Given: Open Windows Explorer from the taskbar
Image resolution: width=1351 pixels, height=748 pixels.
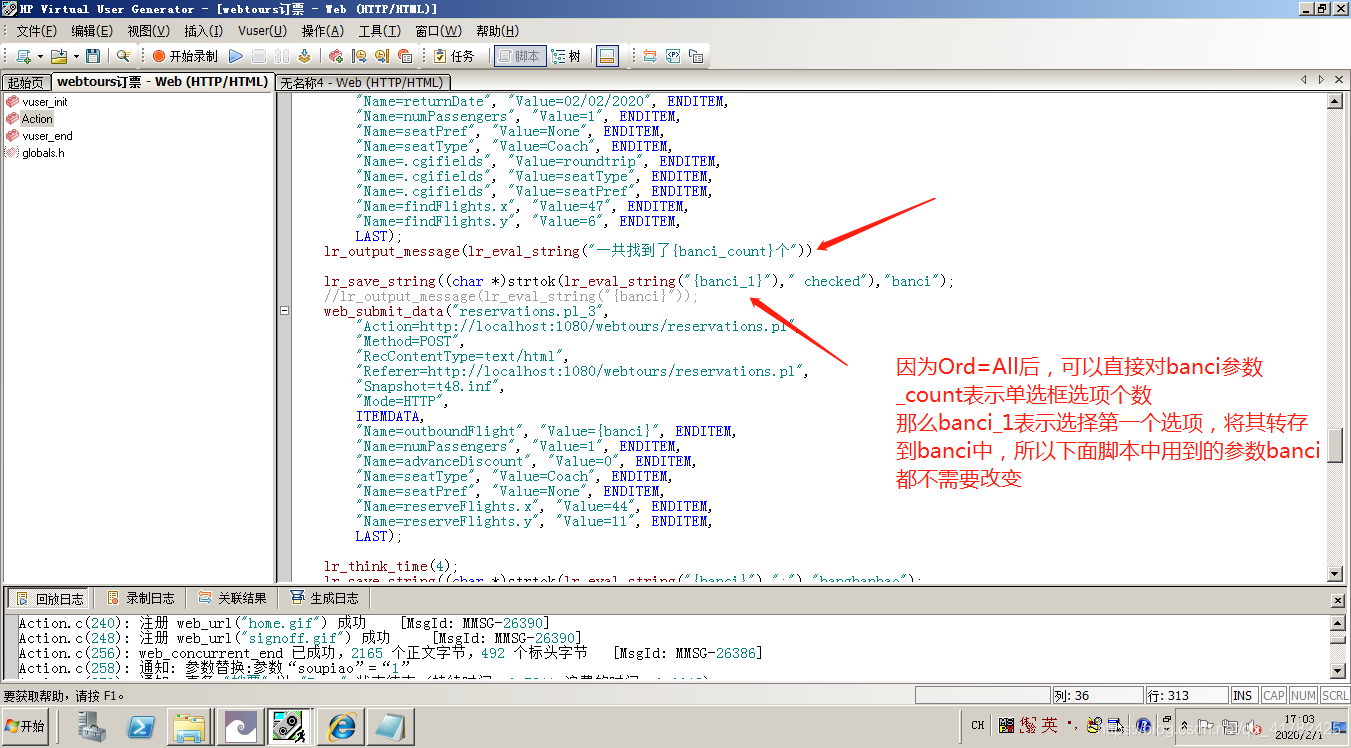Looking at the screenshot, I should (188, 727).
